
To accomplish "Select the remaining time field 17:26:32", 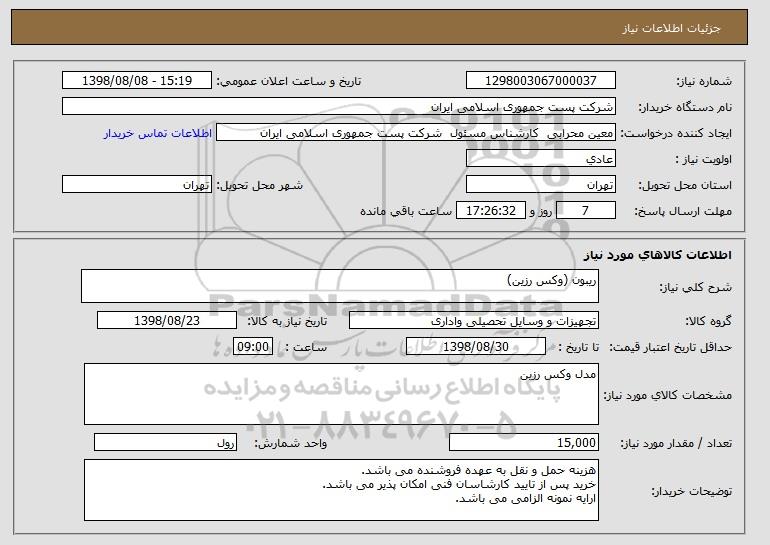I will point(491,211).
